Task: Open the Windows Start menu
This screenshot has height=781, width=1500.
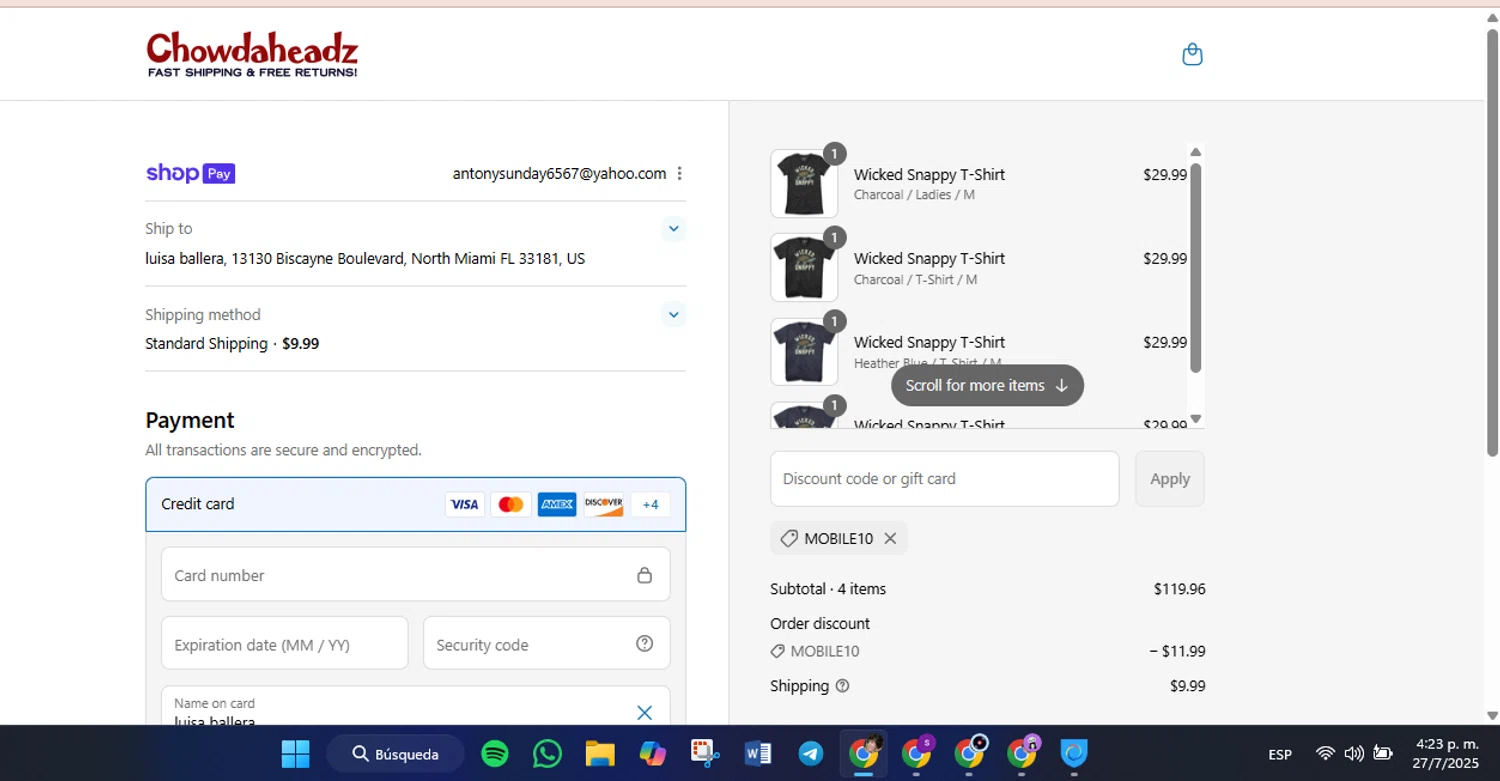Action: pos(295,754)
